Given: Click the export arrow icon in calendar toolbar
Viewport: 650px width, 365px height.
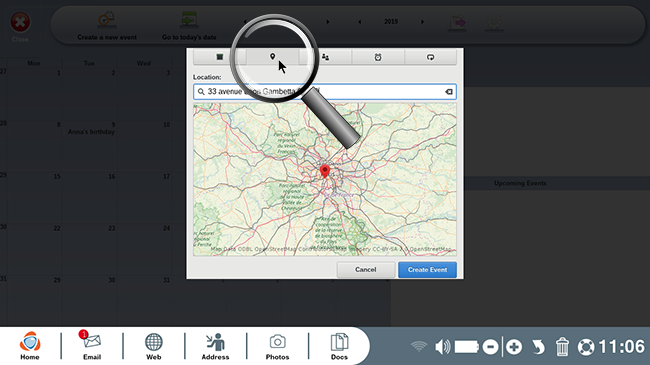Looking at the screenshot, I should [x=458, y=22].
